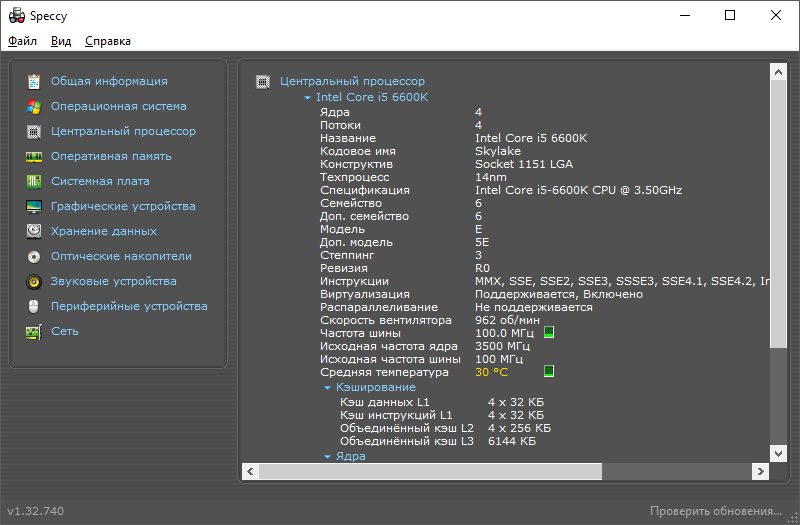Open Оптические накопители section
Viewport: 800px width, 525px height.
click(x=121, y=256)
